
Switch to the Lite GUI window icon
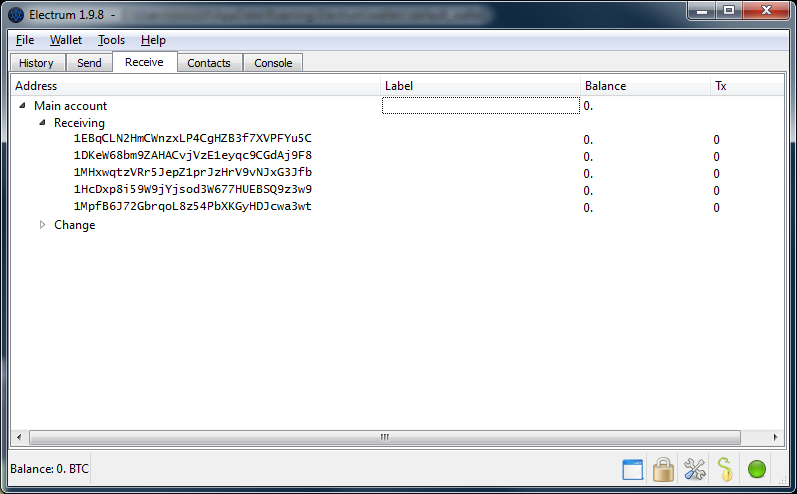[x=632, y=469]
